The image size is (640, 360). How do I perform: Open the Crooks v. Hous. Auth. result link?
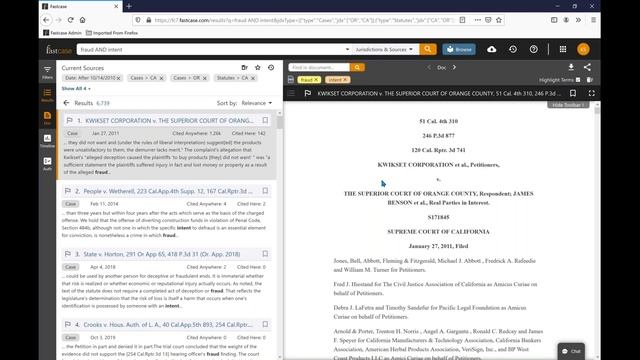pyautogui.click(x=168, y=324)
